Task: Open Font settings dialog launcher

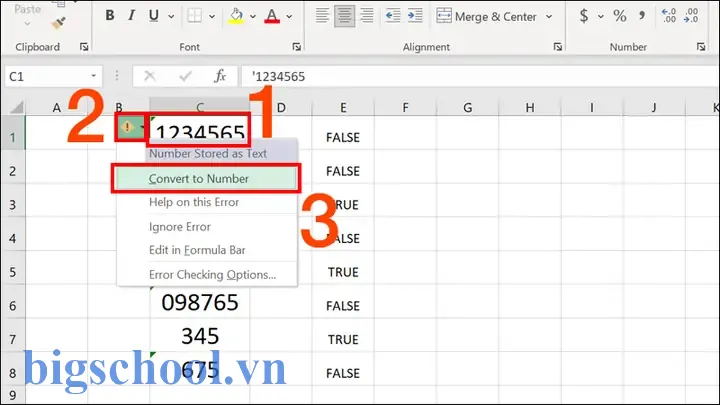Action: point(297,47)
